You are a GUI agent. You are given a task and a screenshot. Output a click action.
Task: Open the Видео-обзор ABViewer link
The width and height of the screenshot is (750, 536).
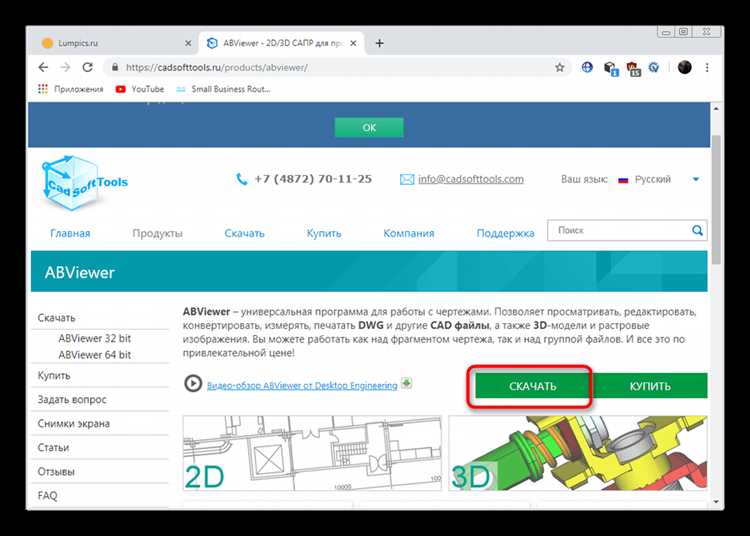[302, 385]
